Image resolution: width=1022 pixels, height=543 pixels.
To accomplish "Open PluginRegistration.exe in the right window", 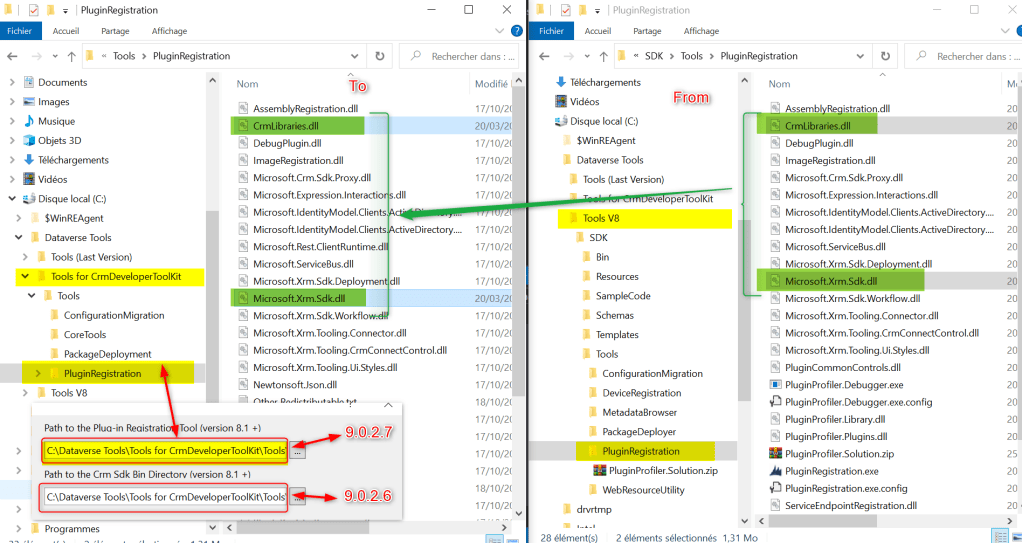I will (x=831, y=471).
